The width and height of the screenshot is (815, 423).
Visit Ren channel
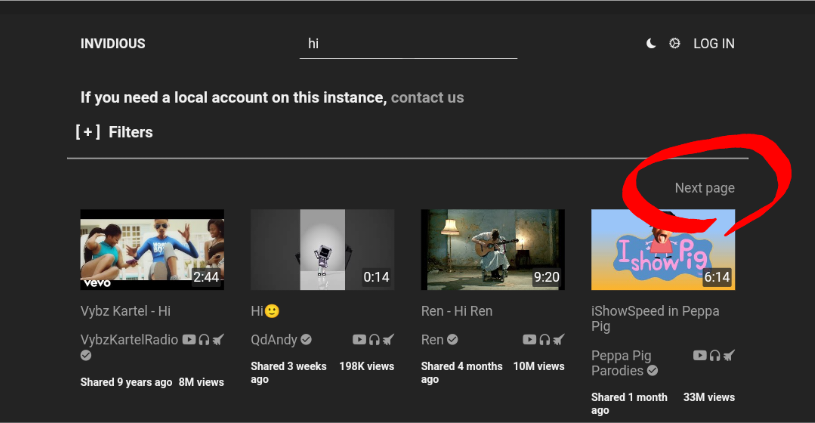click(432, 340)
